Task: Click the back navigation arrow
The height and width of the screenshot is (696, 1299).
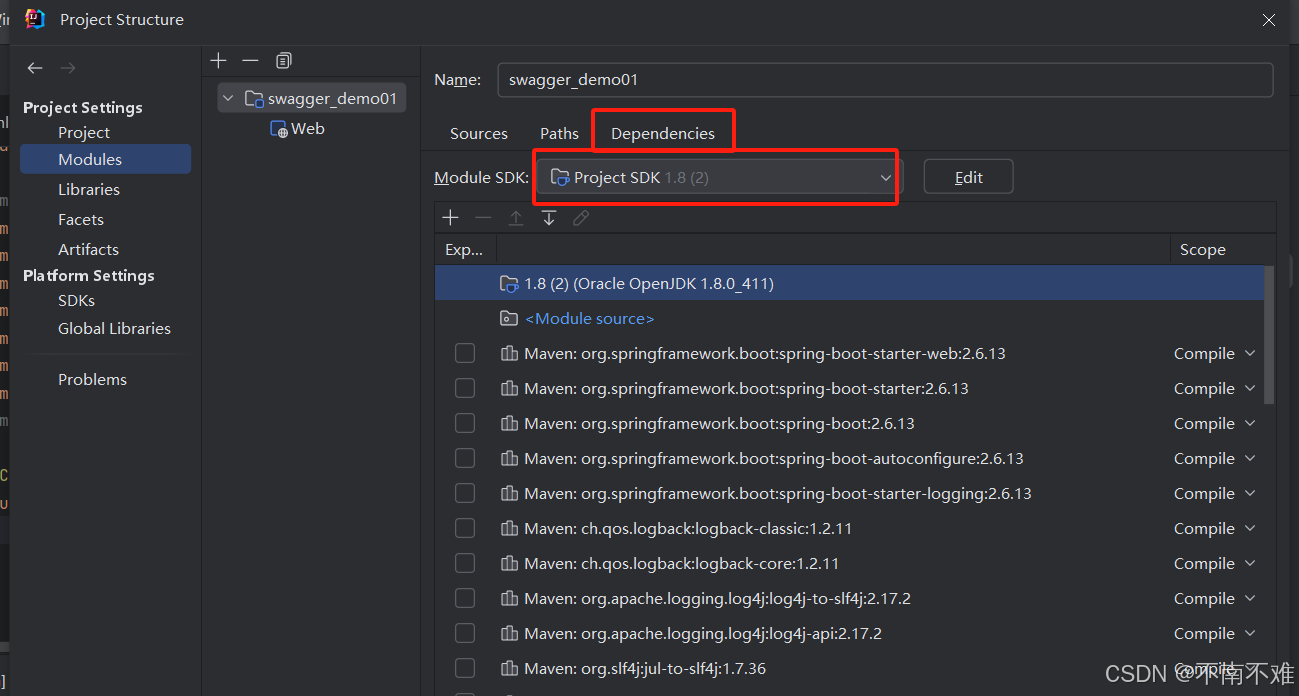Action: [35, 68]
